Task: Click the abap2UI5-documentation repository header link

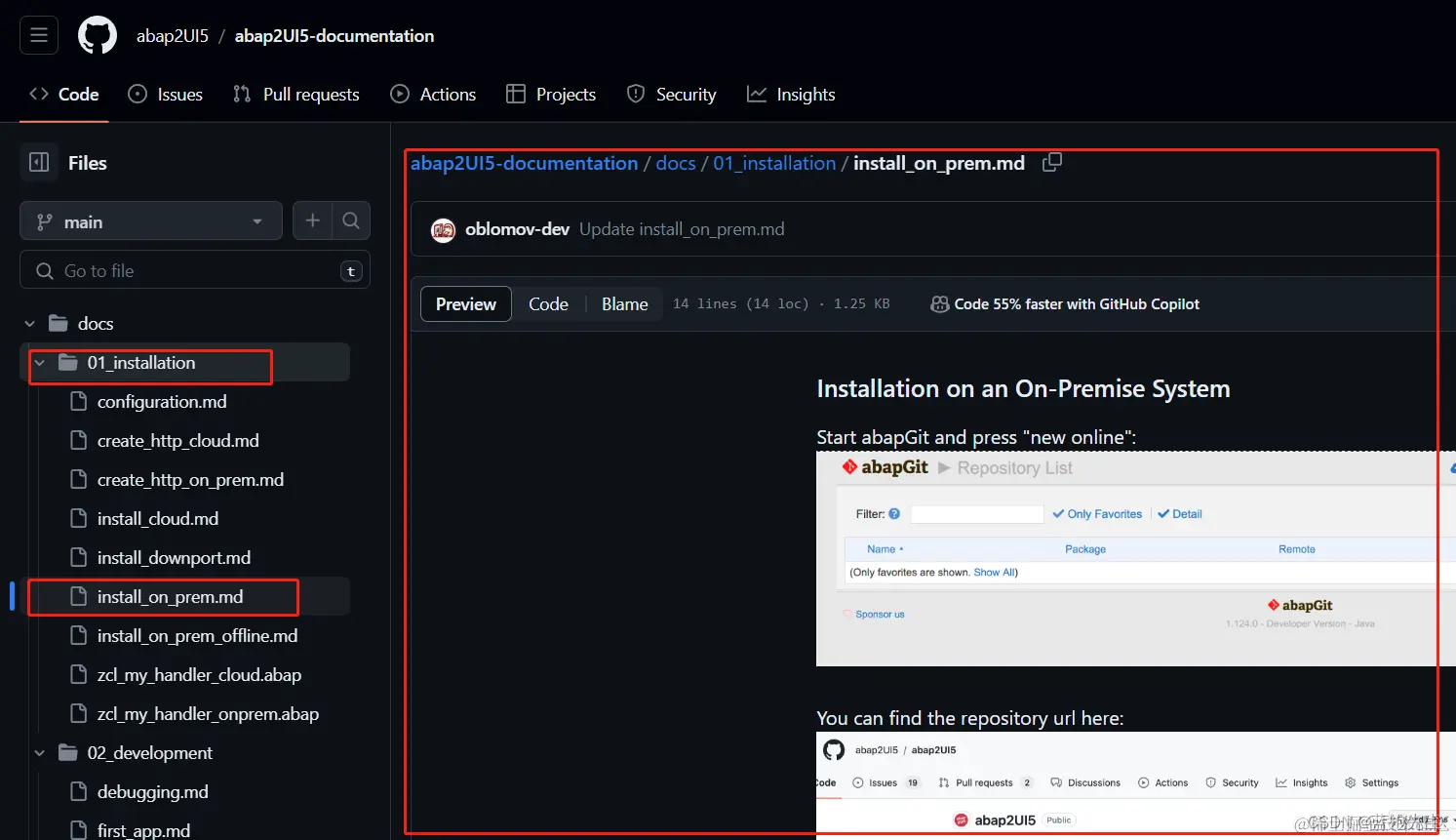Action: point(334,36)
